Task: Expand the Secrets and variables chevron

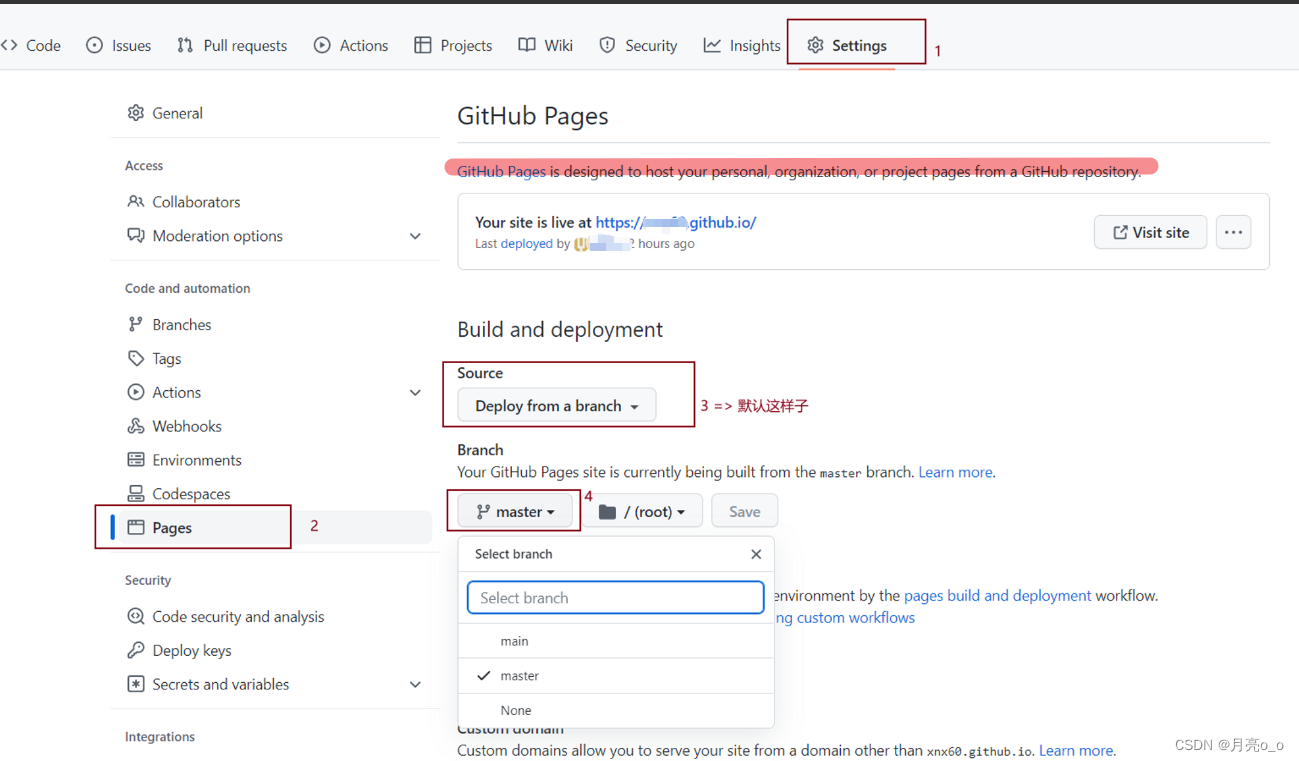Action: [415, 684]
